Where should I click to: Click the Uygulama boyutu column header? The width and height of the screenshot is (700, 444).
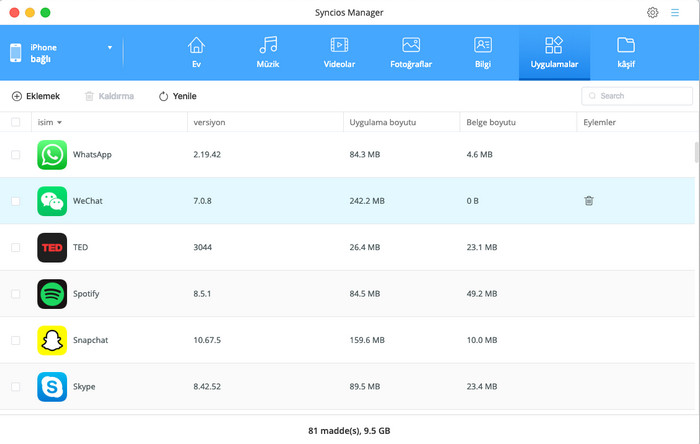point(383,122)
